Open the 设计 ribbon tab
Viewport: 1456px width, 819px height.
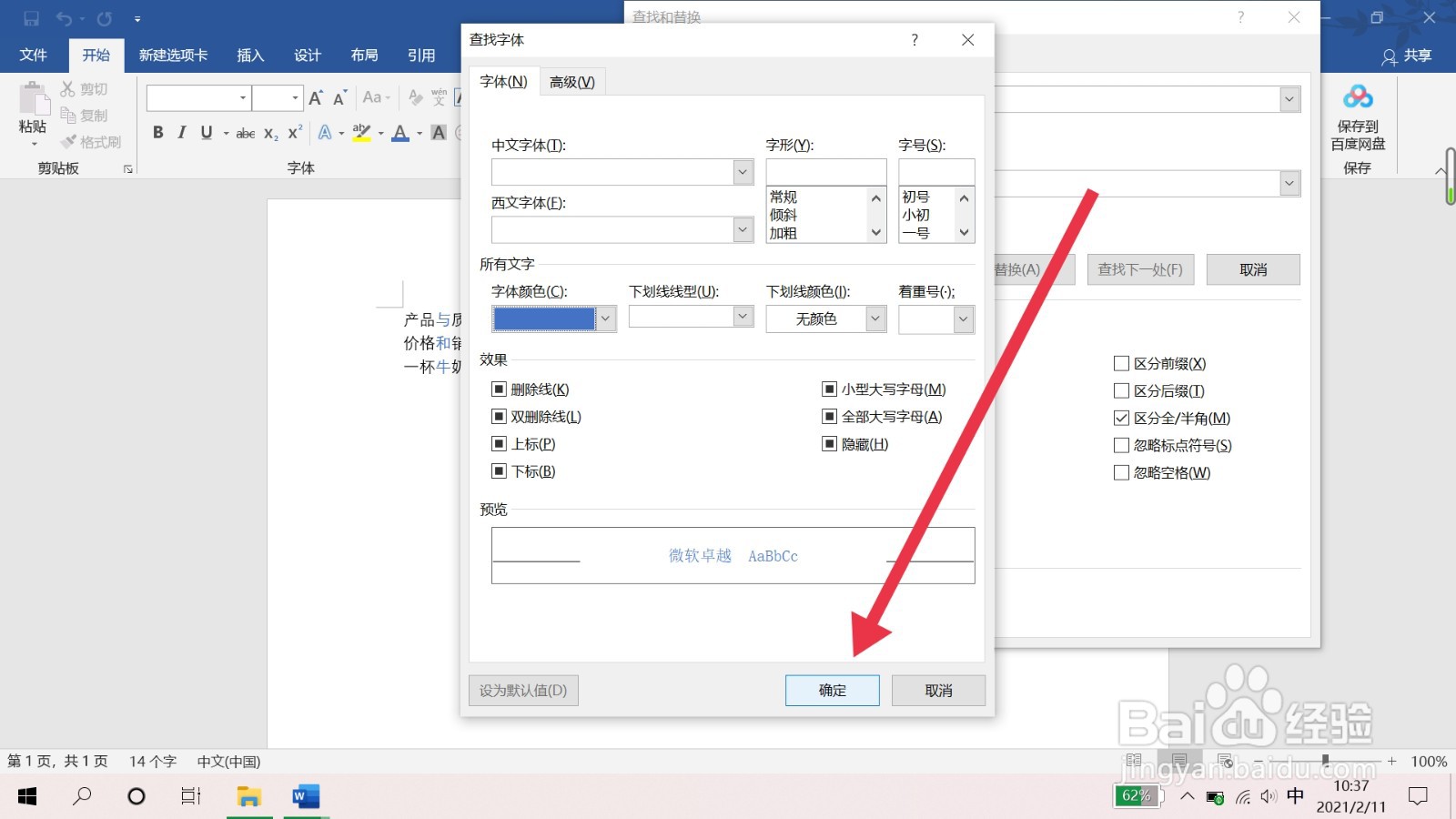[308, 56]
